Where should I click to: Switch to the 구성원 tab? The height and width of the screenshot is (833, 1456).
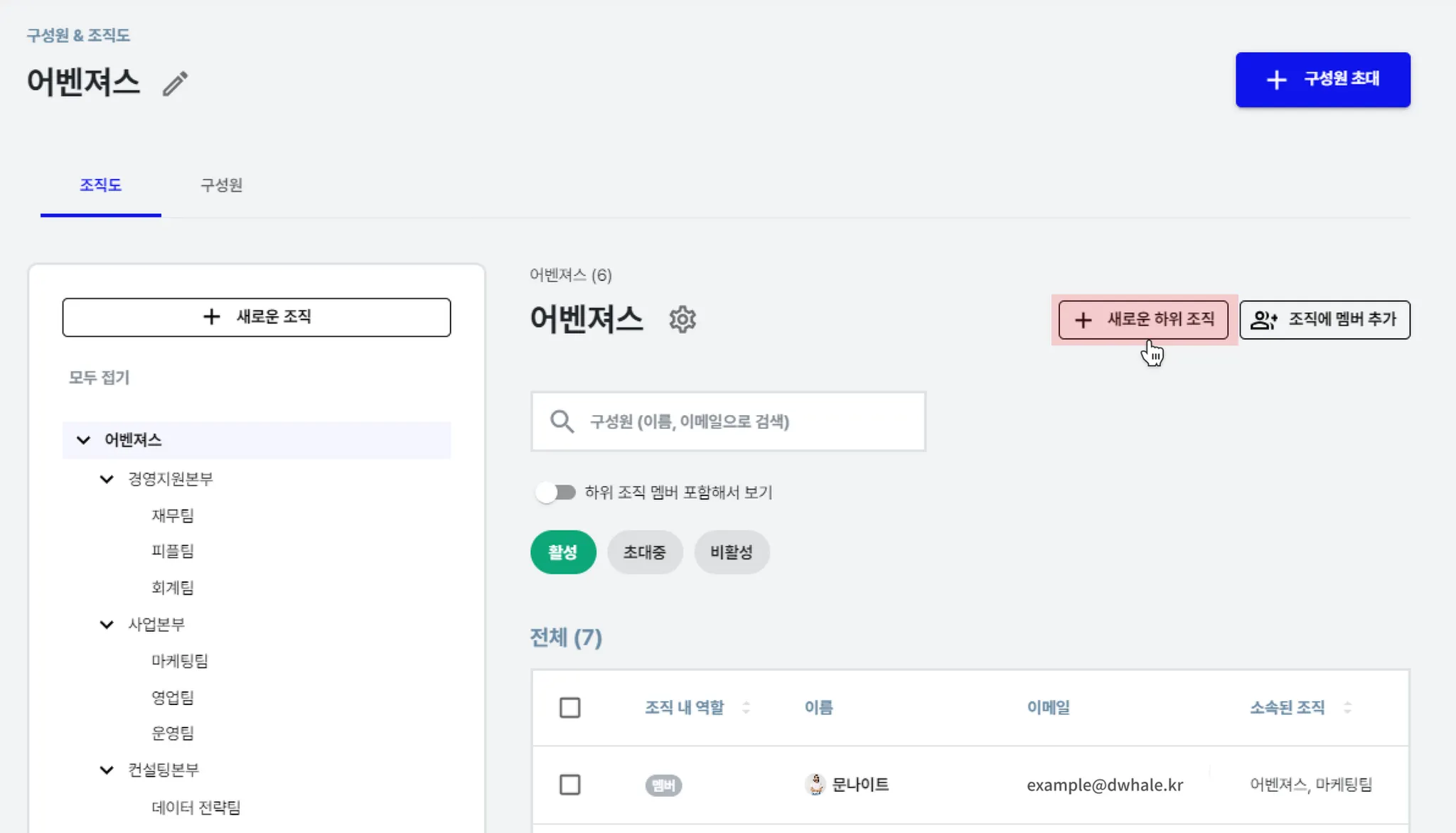pyautogui.click(x=221, y=186)
